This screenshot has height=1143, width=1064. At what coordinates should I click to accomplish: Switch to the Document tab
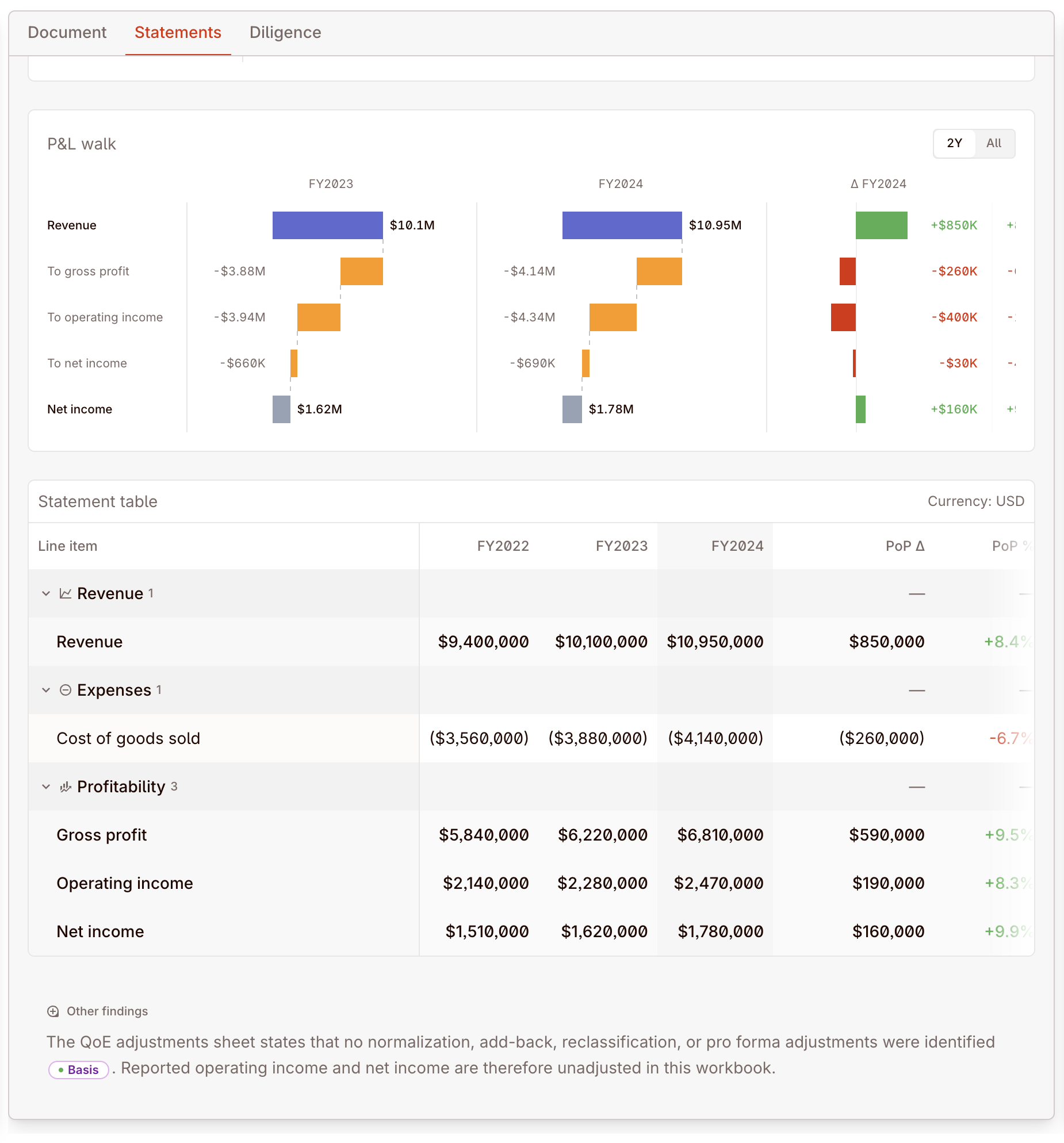point(67,32)
